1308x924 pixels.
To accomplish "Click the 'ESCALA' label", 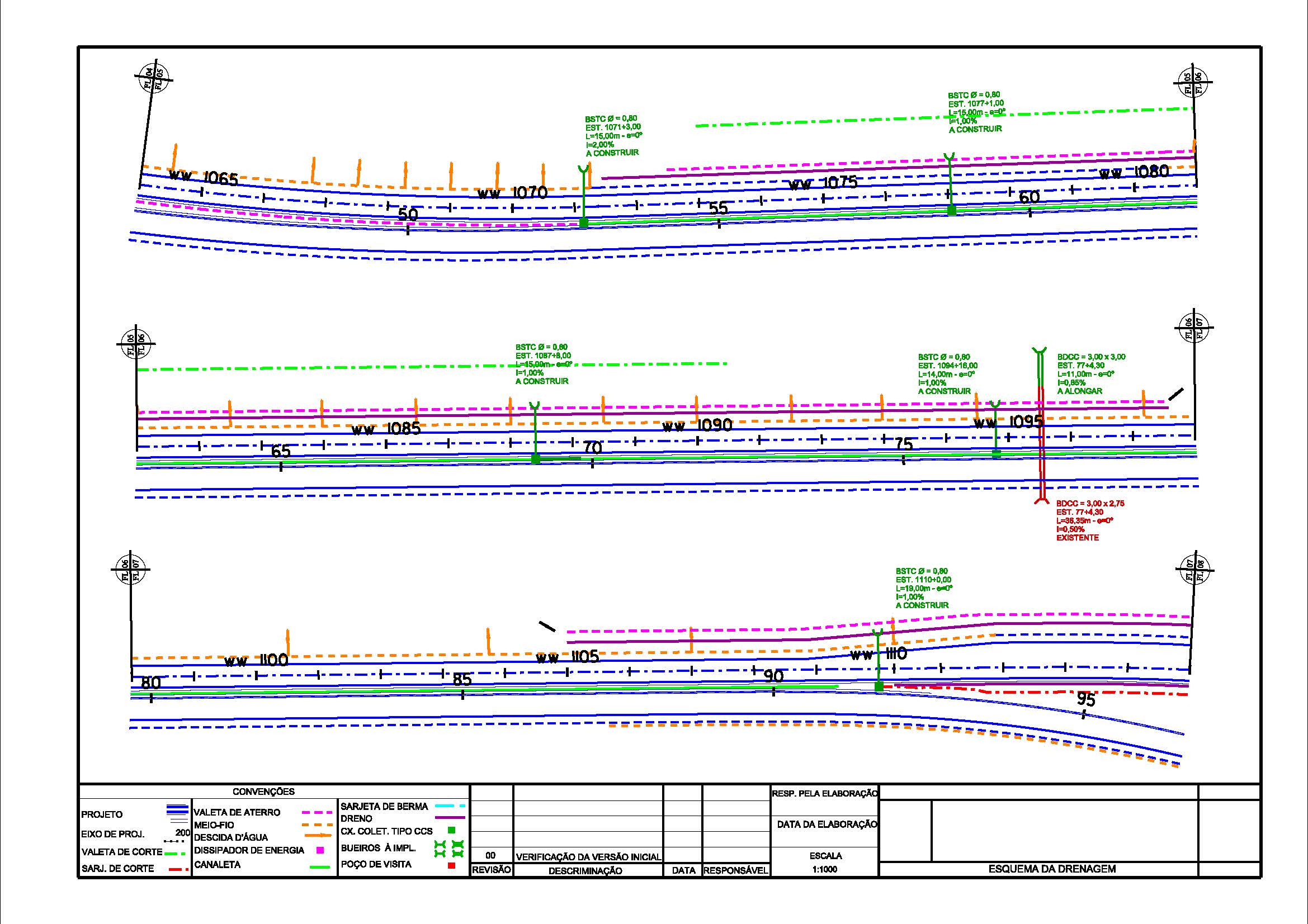I will click(825, 856).
